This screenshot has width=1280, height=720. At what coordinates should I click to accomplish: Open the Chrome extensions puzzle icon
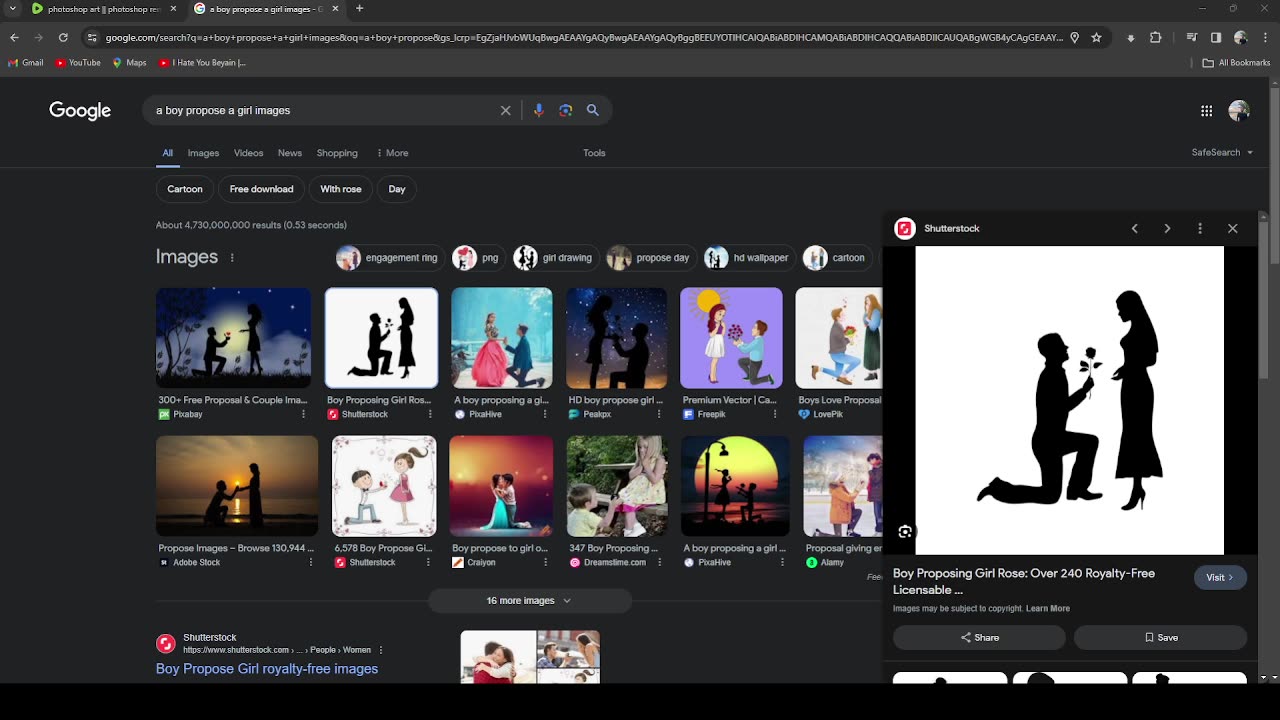(1155, 38)
